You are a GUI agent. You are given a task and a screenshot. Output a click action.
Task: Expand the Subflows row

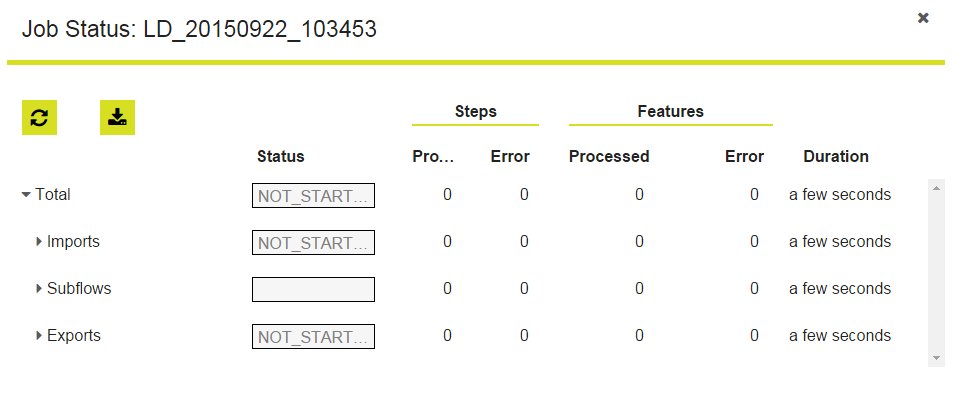click(39, 289)
